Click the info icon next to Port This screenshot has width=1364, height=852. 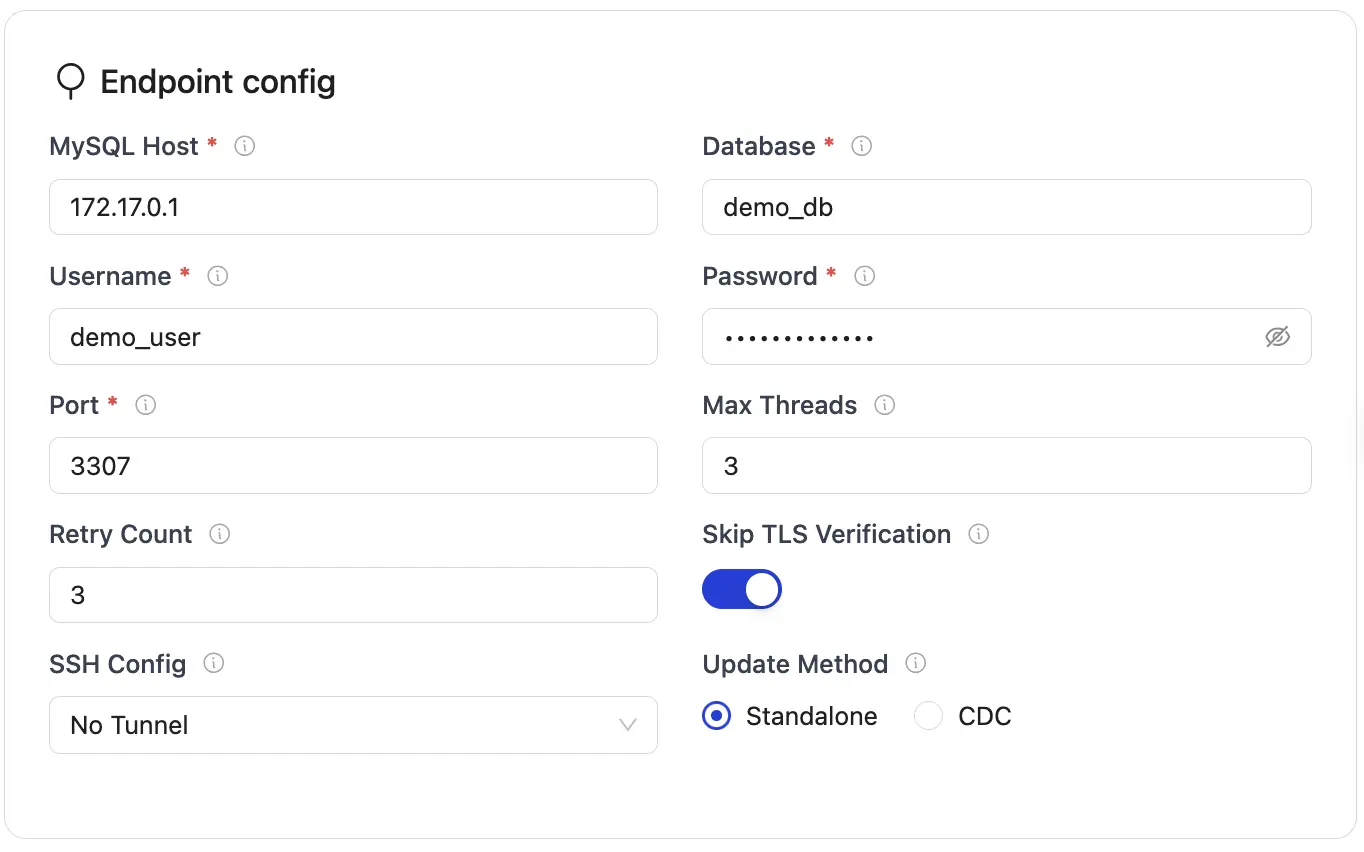coord(145,405)
